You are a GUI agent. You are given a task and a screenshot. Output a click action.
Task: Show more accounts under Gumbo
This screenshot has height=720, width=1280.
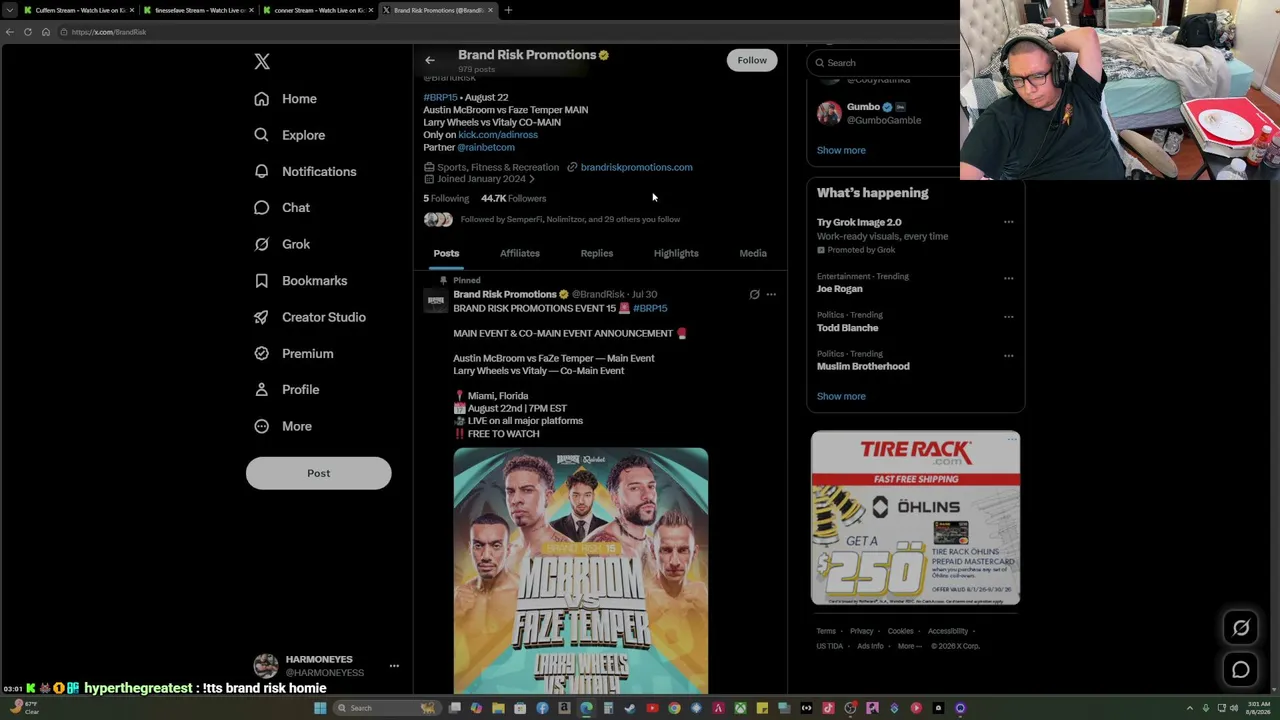841,150
